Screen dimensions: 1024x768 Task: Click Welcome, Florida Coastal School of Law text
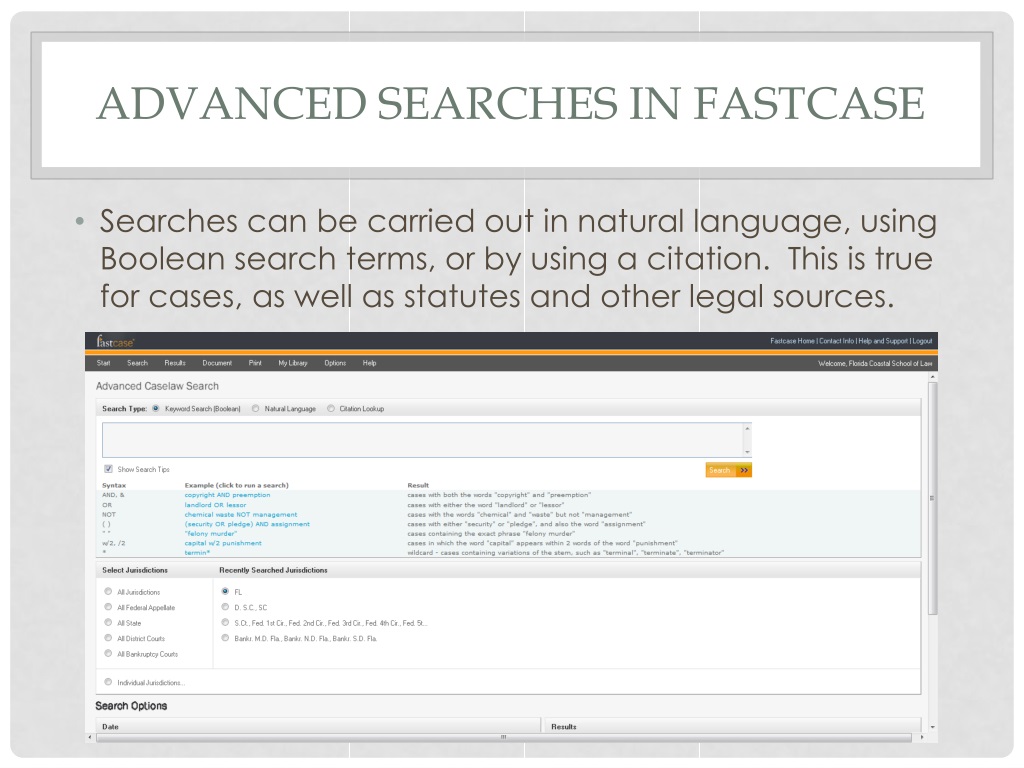pyautogui.click(x=875, y=363)
